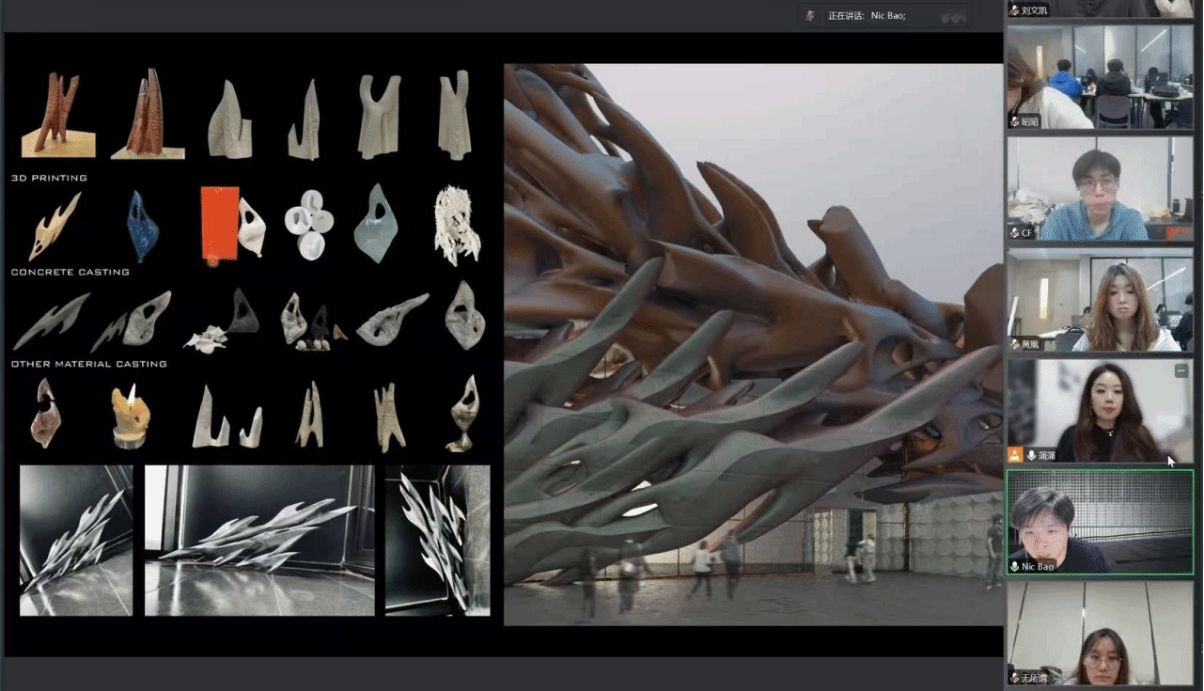Click the muted microphone icon in the speaker bar
The height and width of the screenshot is (691, 1204).
pos(814,16)
